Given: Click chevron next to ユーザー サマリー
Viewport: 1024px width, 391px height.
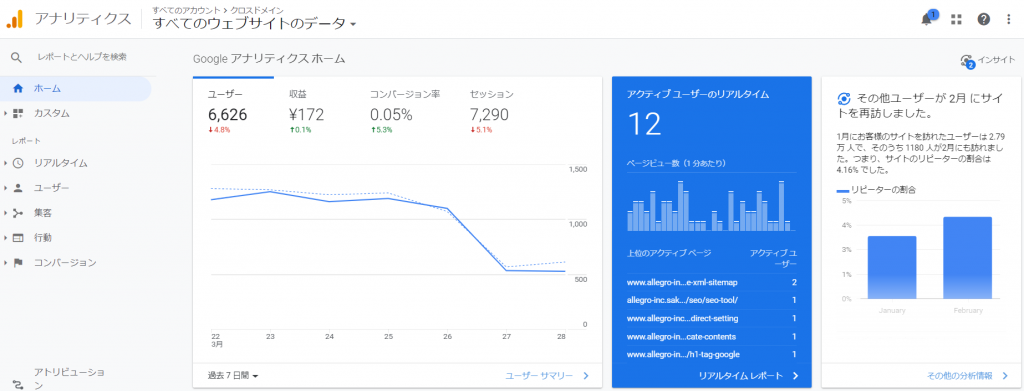Looking at the screenshot, I should coord(586,375).
